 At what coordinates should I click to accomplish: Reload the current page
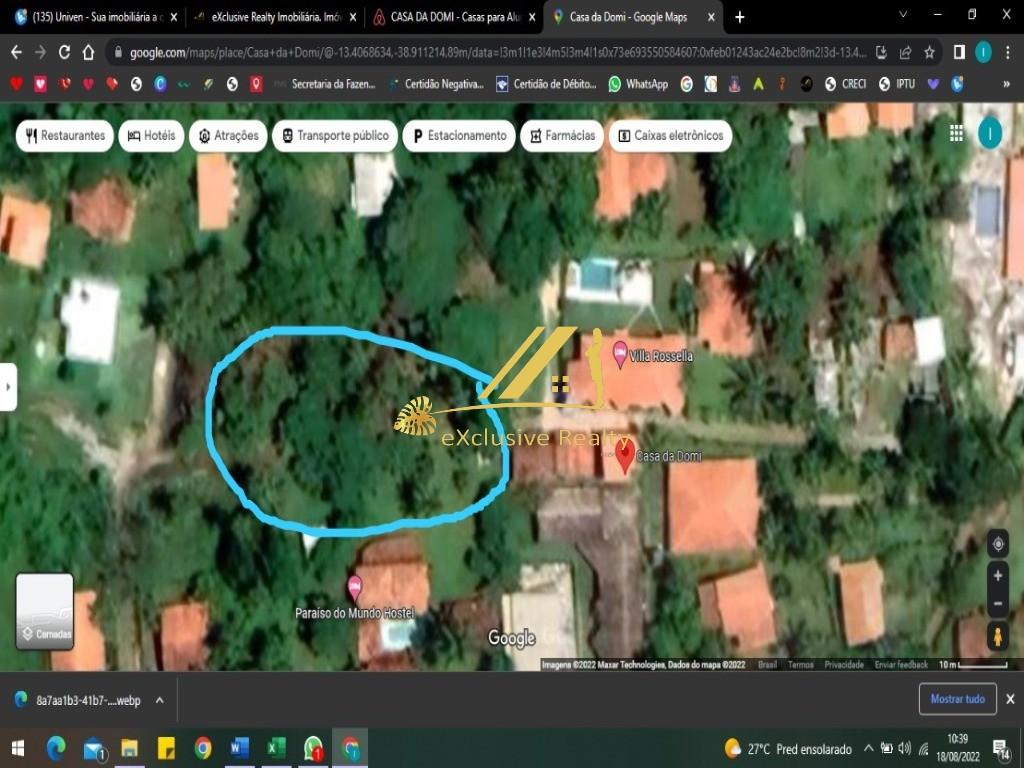[65, 52]
